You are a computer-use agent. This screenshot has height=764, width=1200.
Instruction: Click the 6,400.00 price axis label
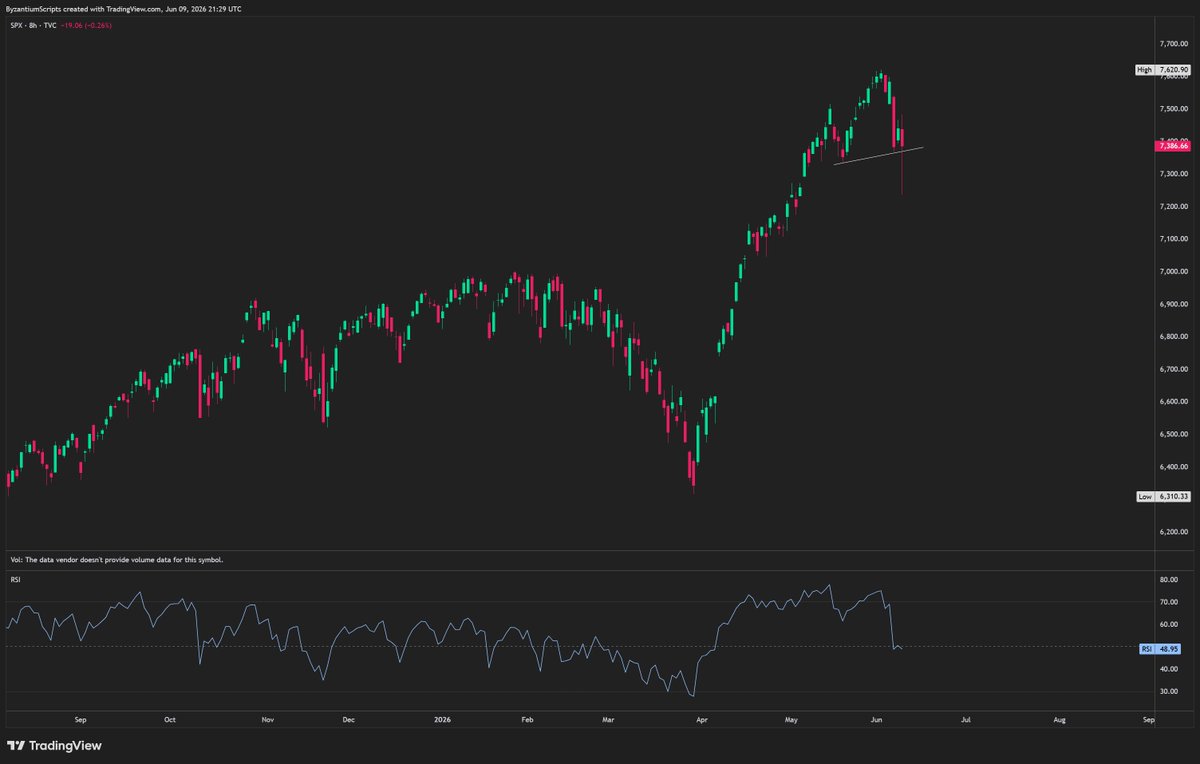(1173, 466)
